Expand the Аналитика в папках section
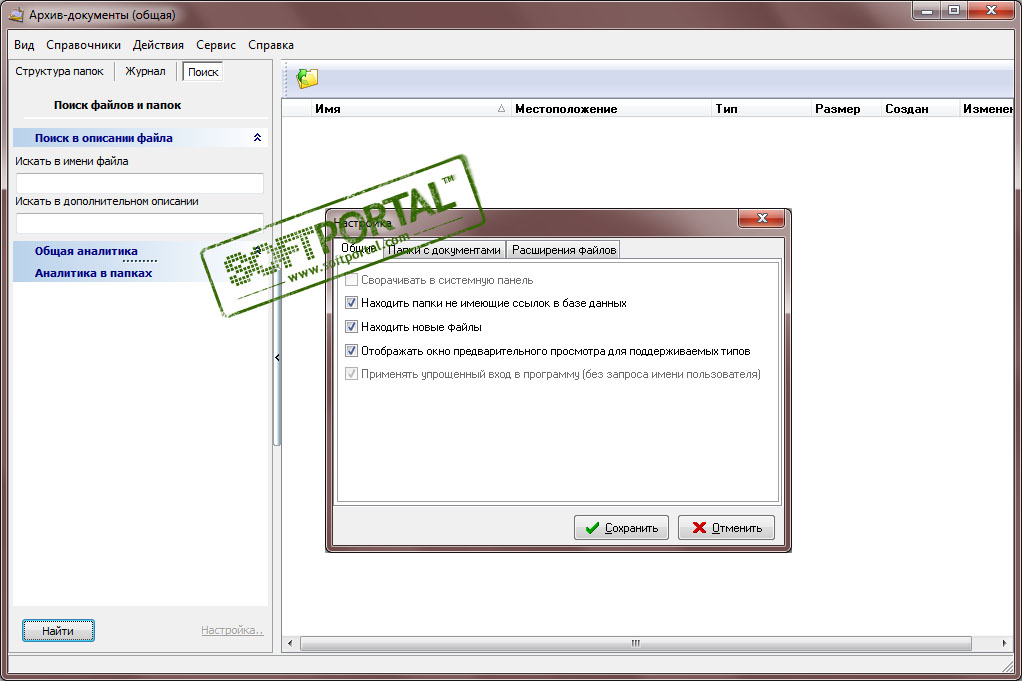 [93, 273]
